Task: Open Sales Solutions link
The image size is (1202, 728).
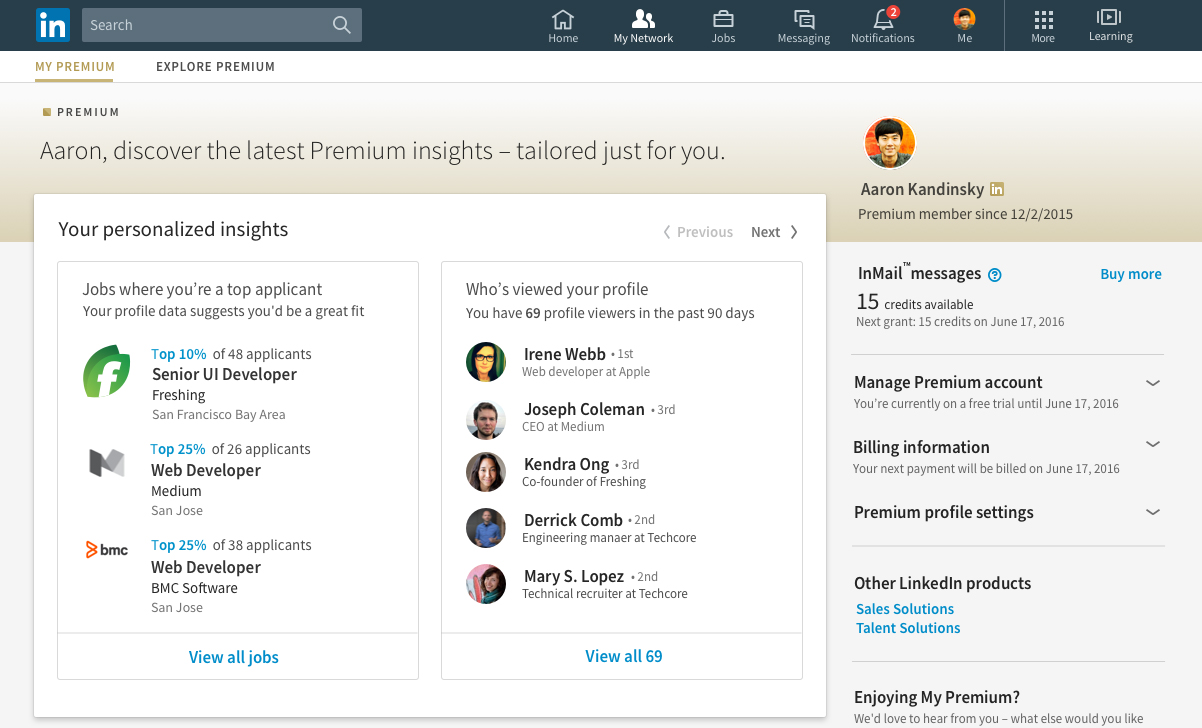Action: [x=905, y=609]
